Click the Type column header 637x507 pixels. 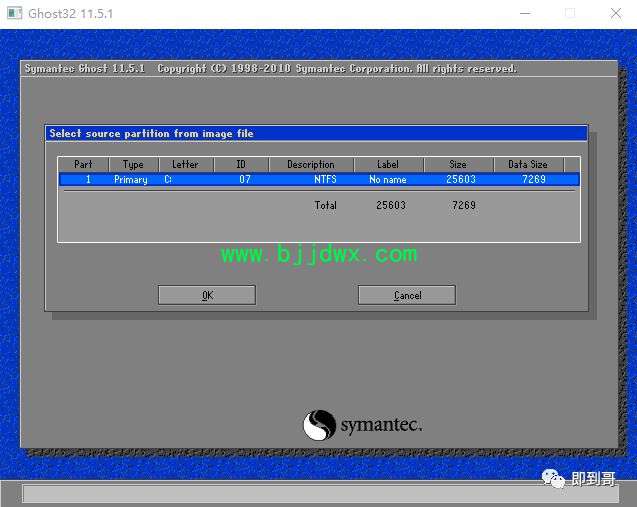(x=133, y=165)
